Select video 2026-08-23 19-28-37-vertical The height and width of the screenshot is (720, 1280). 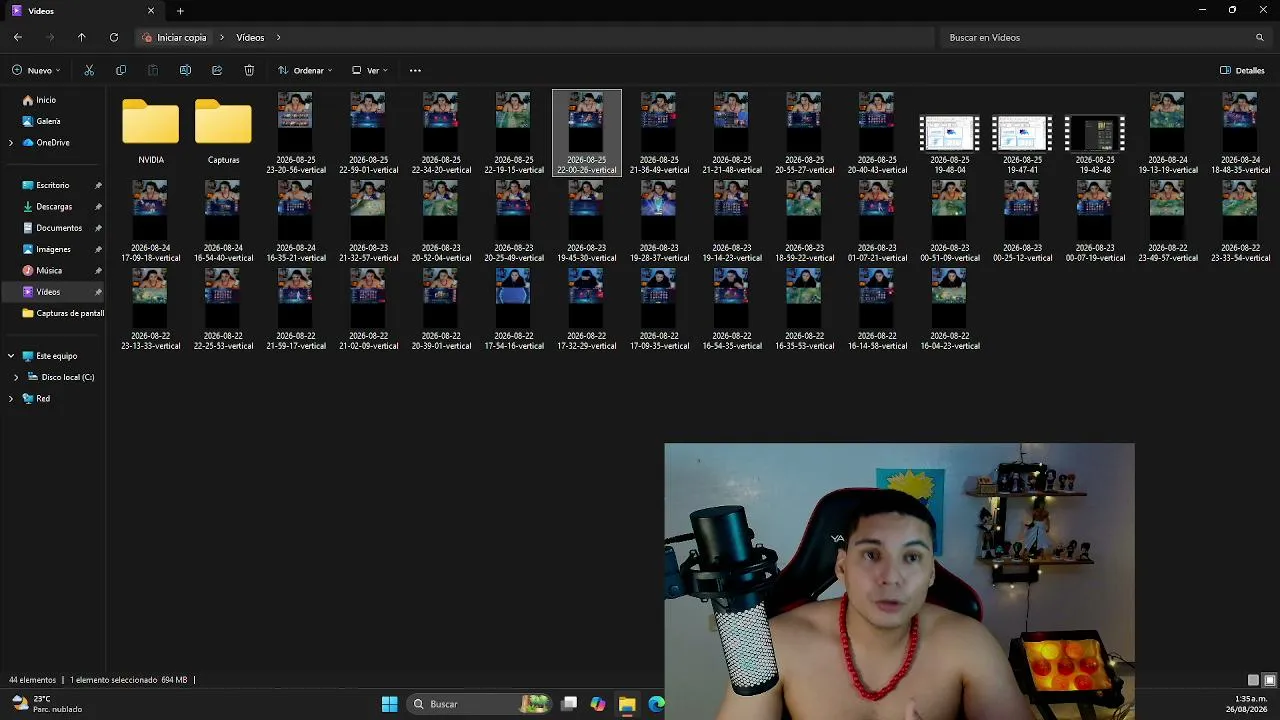pos(659,221)
